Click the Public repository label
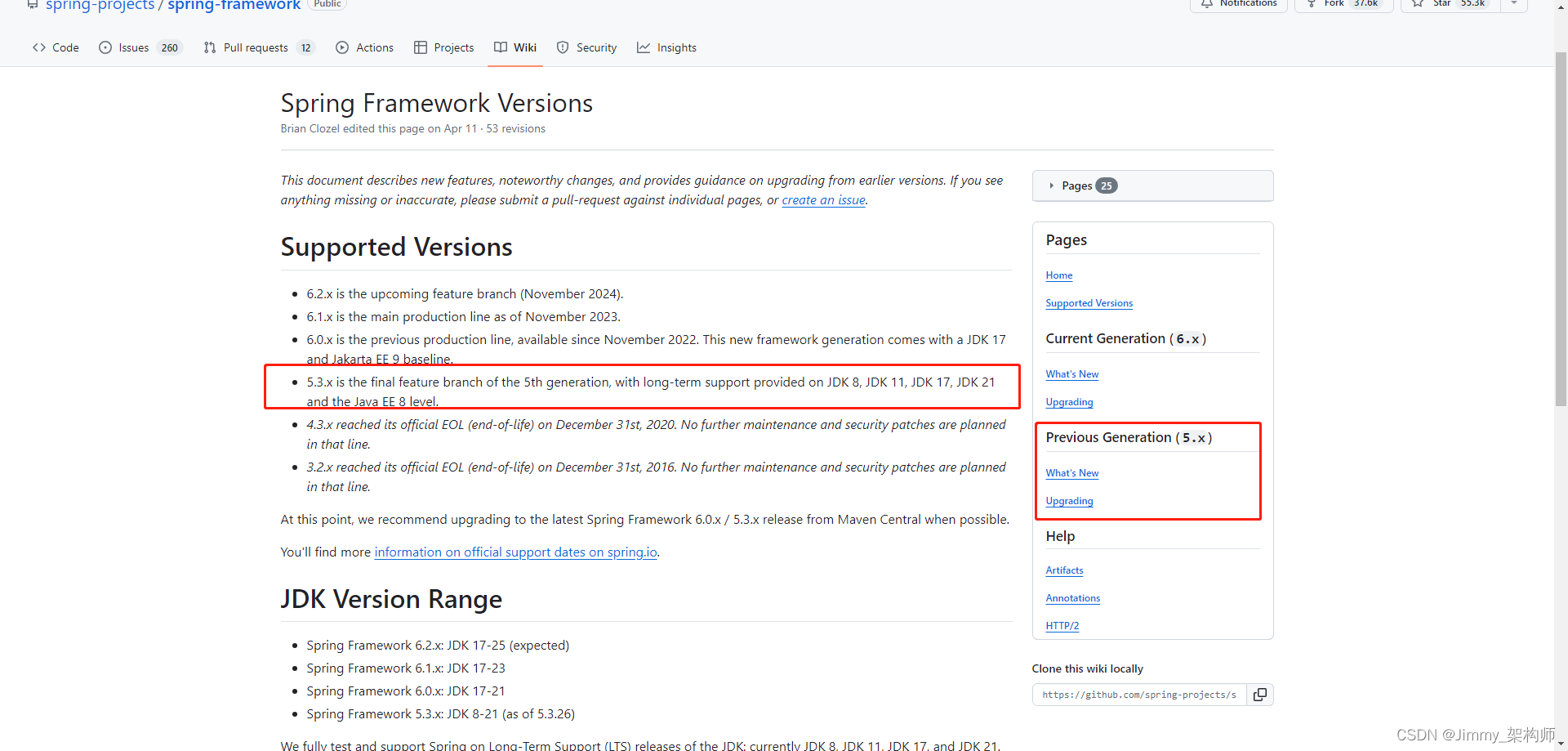This screenshot has width=1568, height=751. [327, 4]
